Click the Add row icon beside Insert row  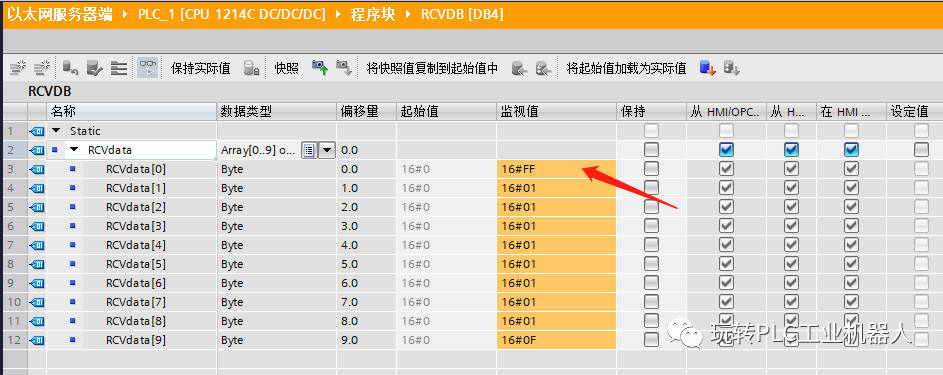(x=42, y=68)
